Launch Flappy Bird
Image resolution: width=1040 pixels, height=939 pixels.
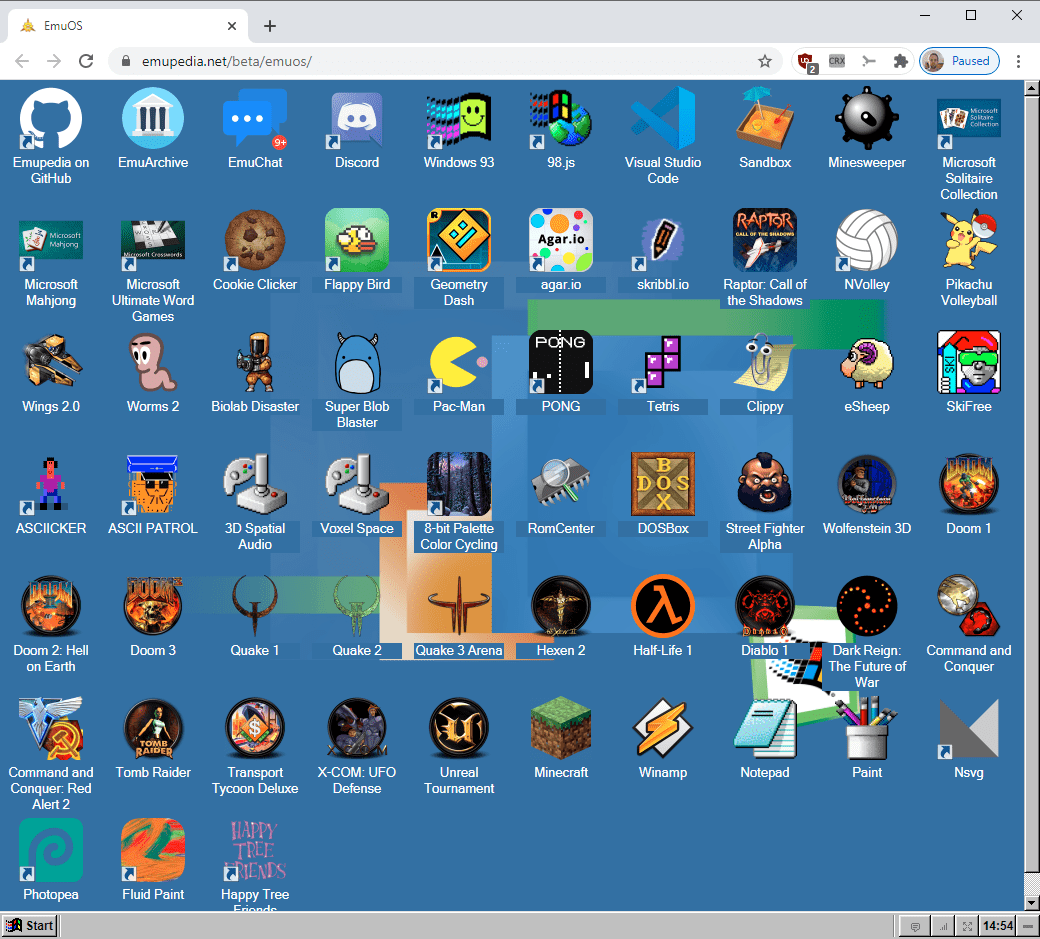click(x=357, y=240)
